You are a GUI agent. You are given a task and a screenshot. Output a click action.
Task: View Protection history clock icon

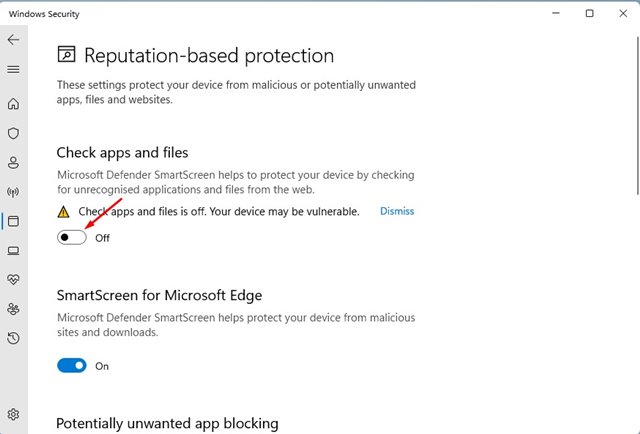pos(13,338)
